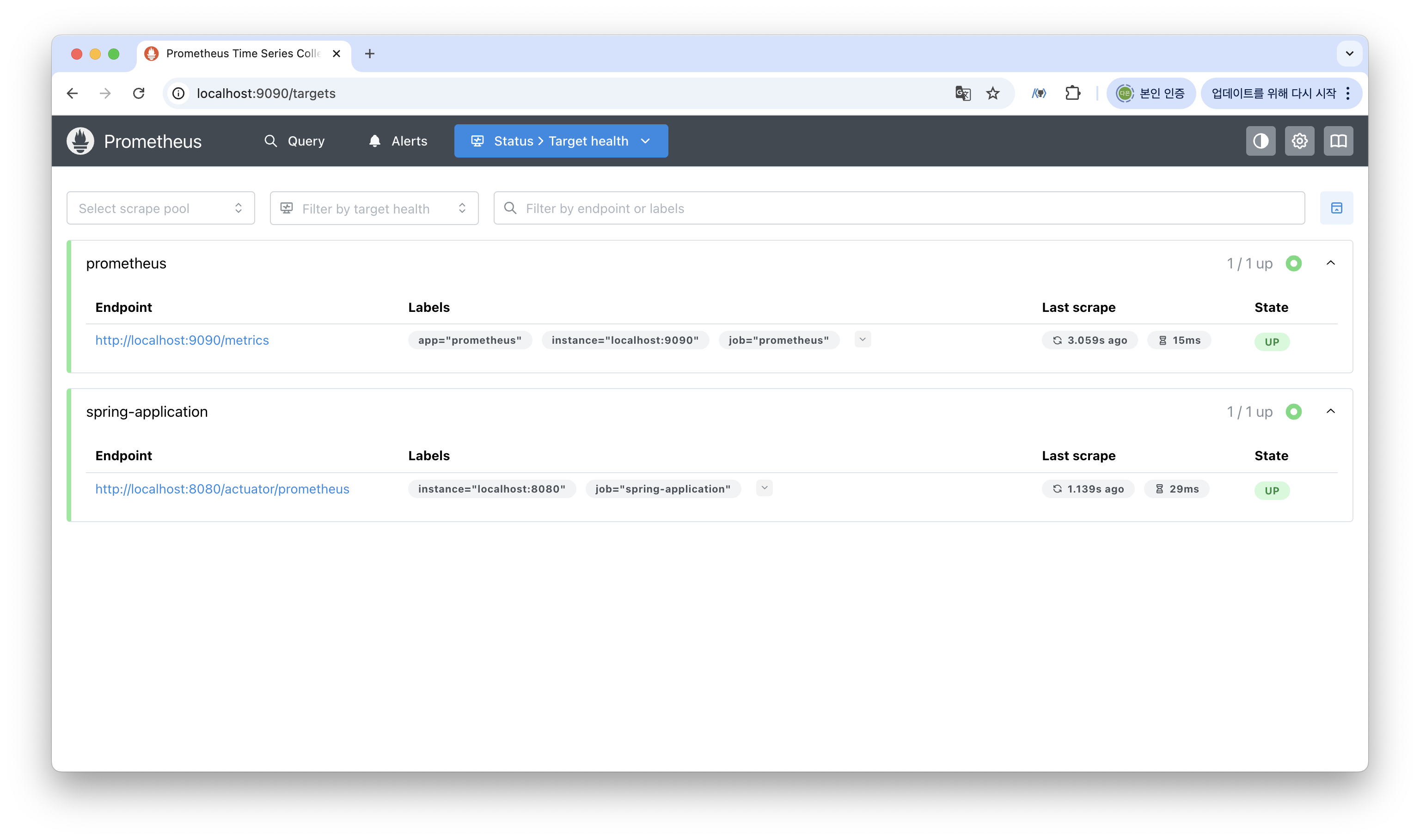Open the settings gear menu

click(1299, 141)
